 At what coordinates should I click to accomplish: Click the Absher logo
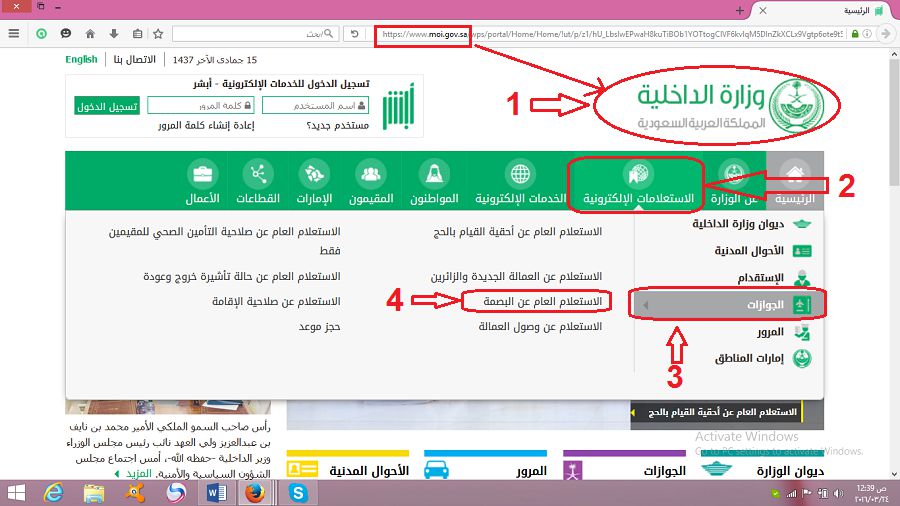[x=398, y=107]
